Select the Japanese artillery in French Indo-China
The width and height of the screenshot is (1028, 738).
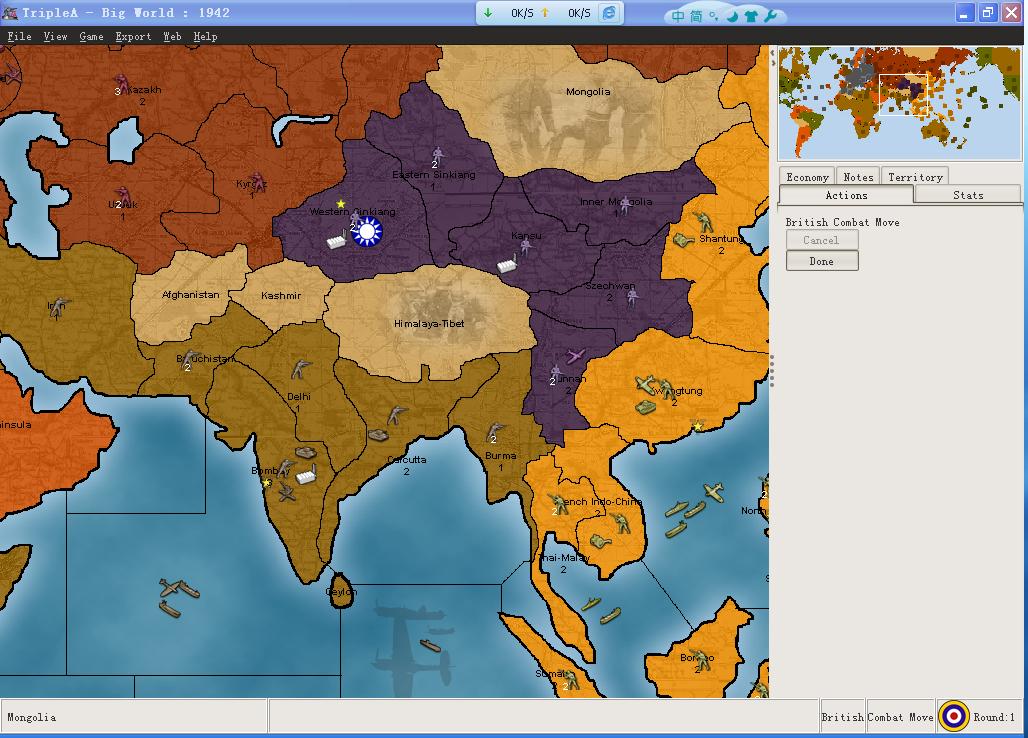click(600, 541)
